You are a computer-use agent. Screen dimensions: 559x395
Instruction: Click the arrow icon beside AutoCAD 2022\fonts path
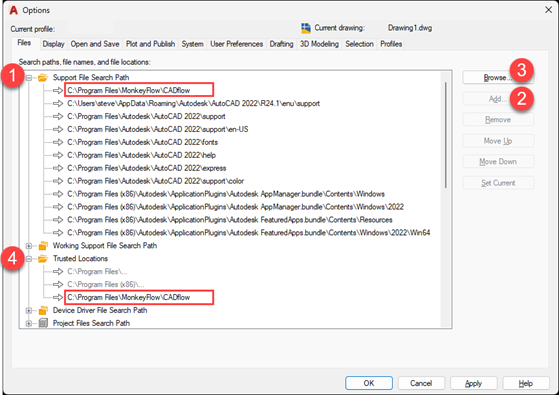click(58, 142)
